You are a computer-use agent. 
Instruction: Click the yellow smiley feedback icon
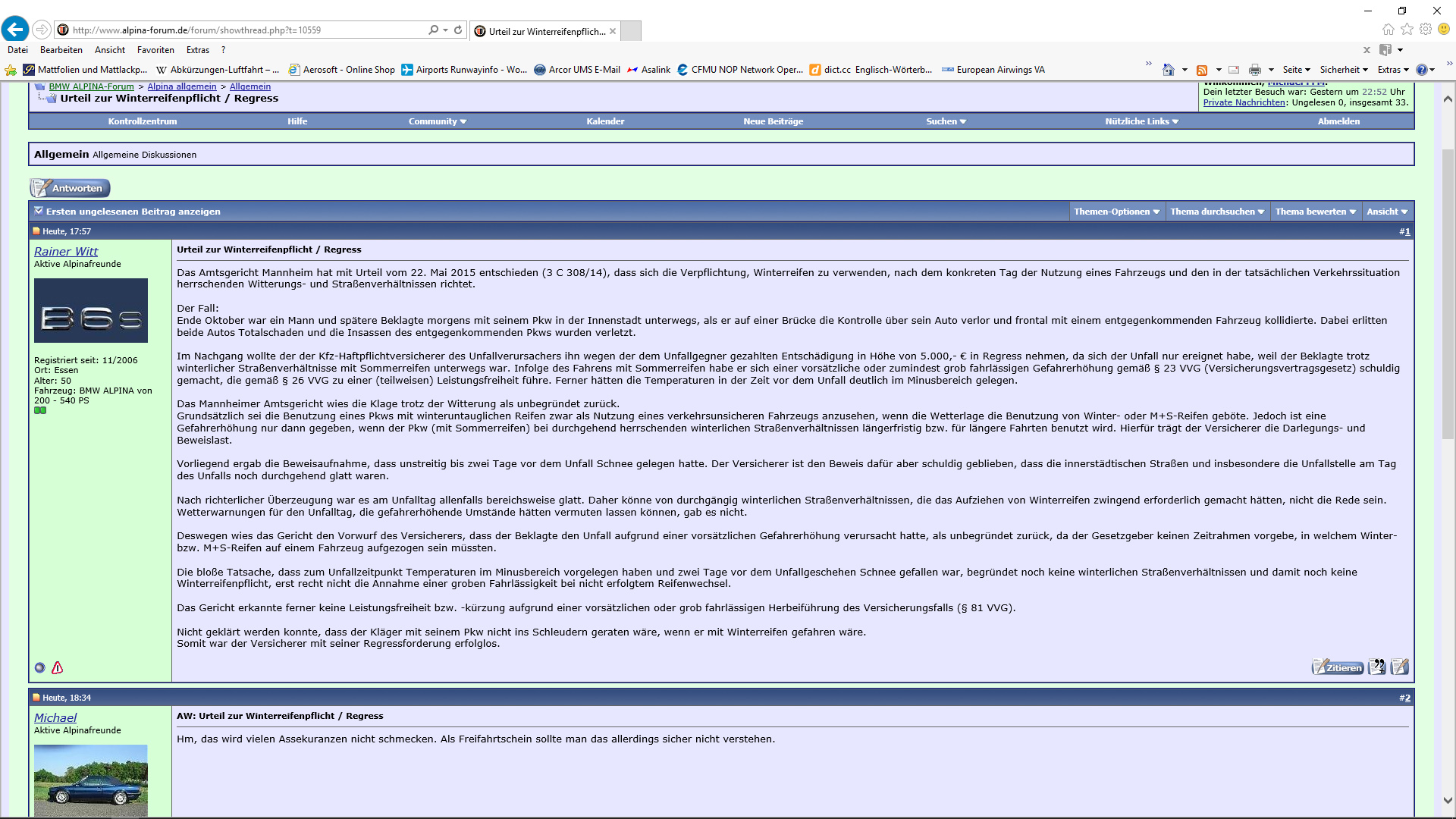click(x=1444, y=29)
